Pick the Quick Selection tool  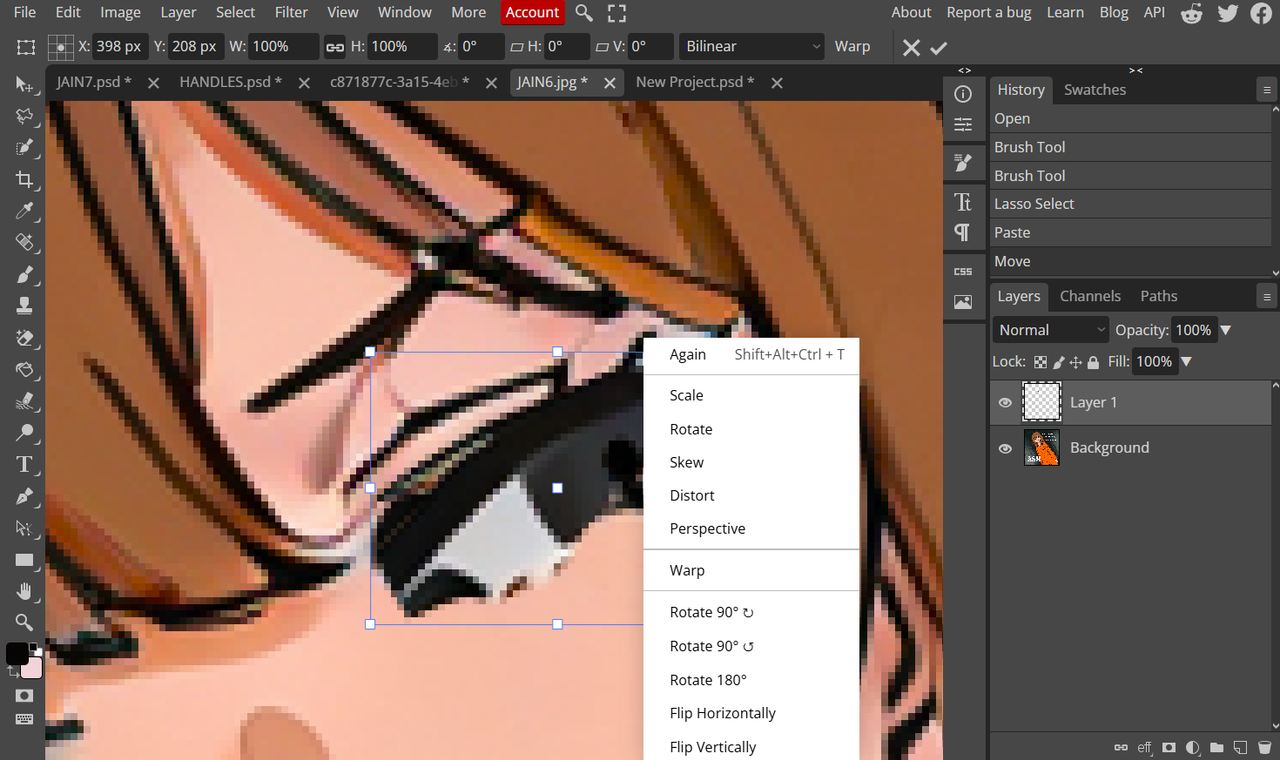pos(24,148)
